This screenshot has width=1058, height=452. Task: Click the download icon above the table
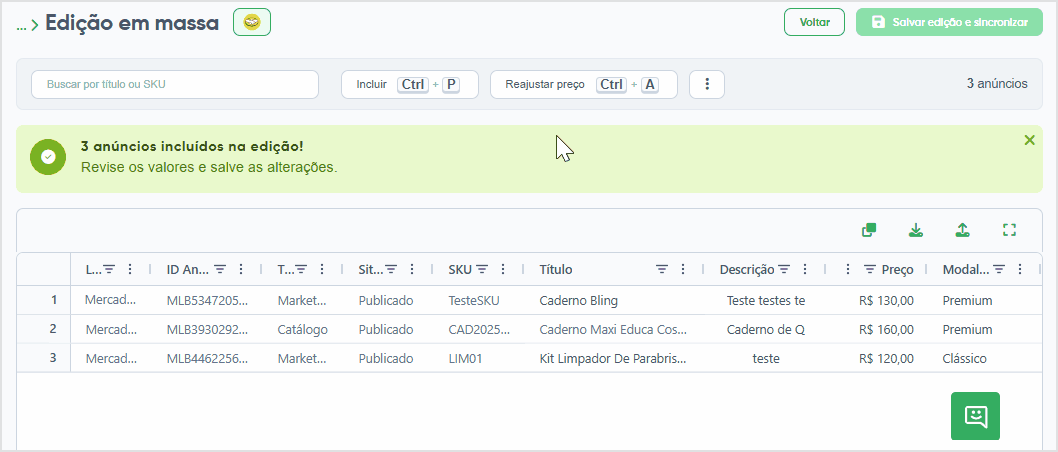click(915, 230)
